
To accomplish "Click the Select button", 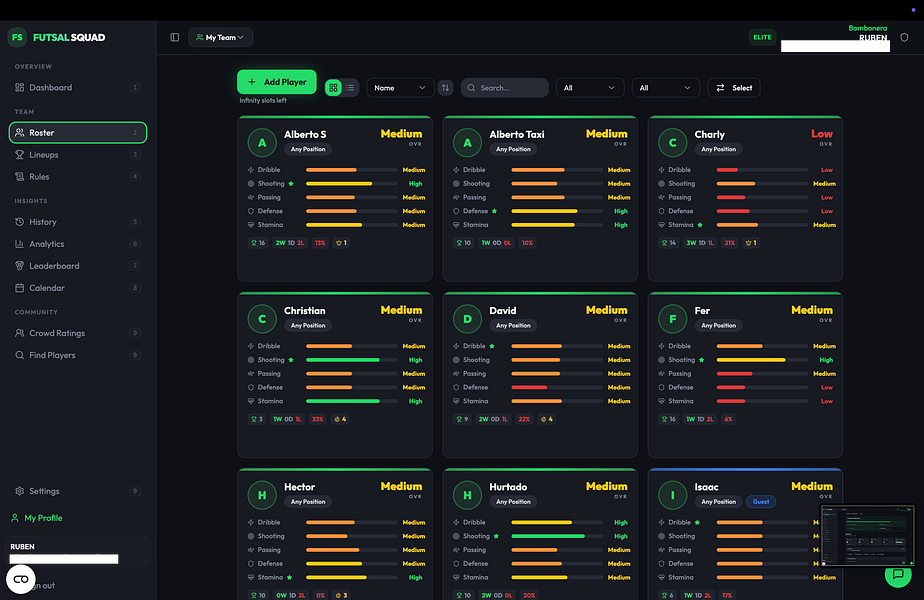I will (x=734, y=88).
